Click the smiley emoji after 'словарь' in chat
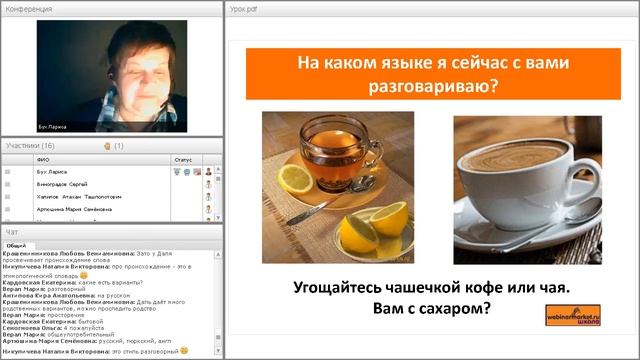The image size is (640, 360). point(84,276)
